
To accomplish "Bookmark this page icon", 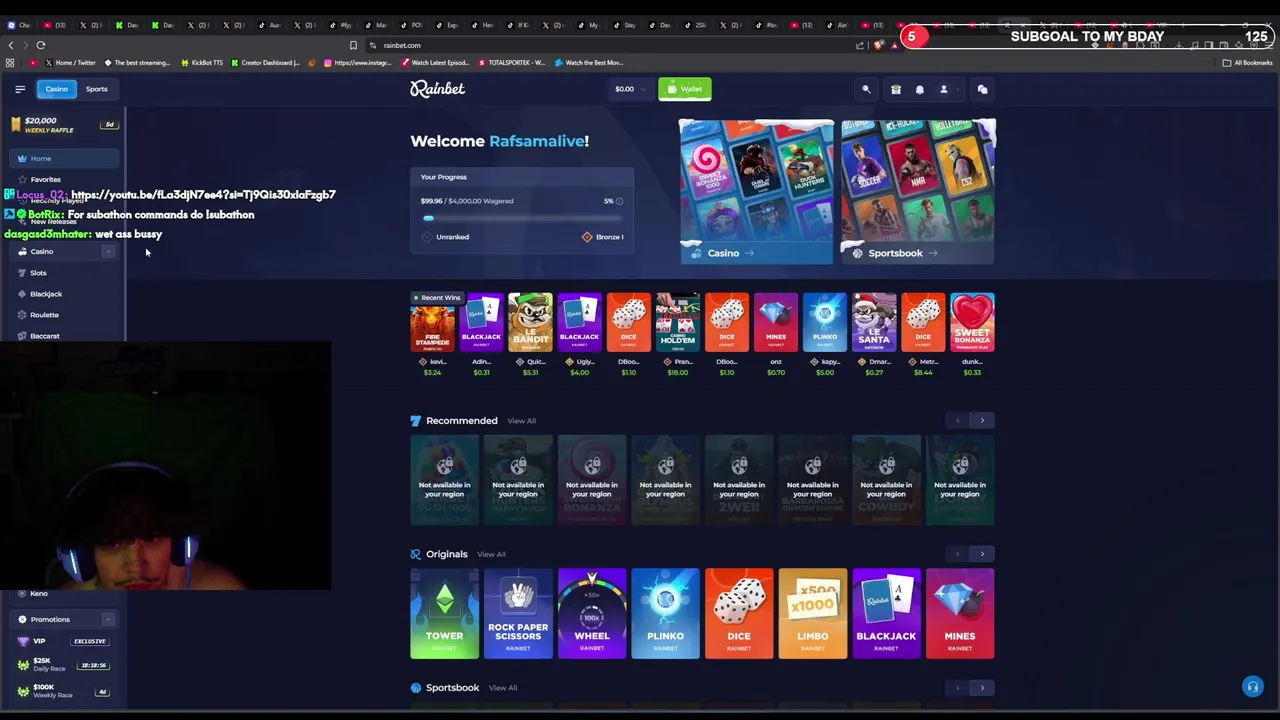I will click(x=353, y=45).
